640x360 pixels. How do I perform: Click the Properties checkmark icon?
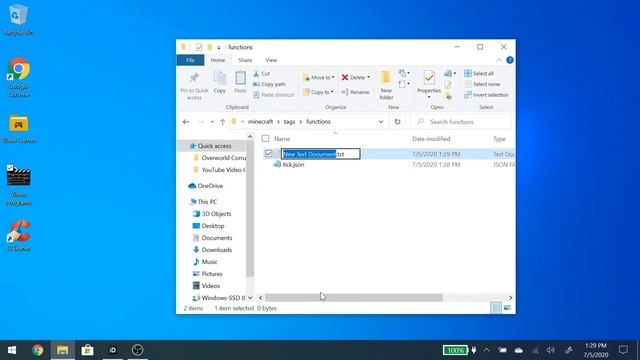[x=429, y=78]
